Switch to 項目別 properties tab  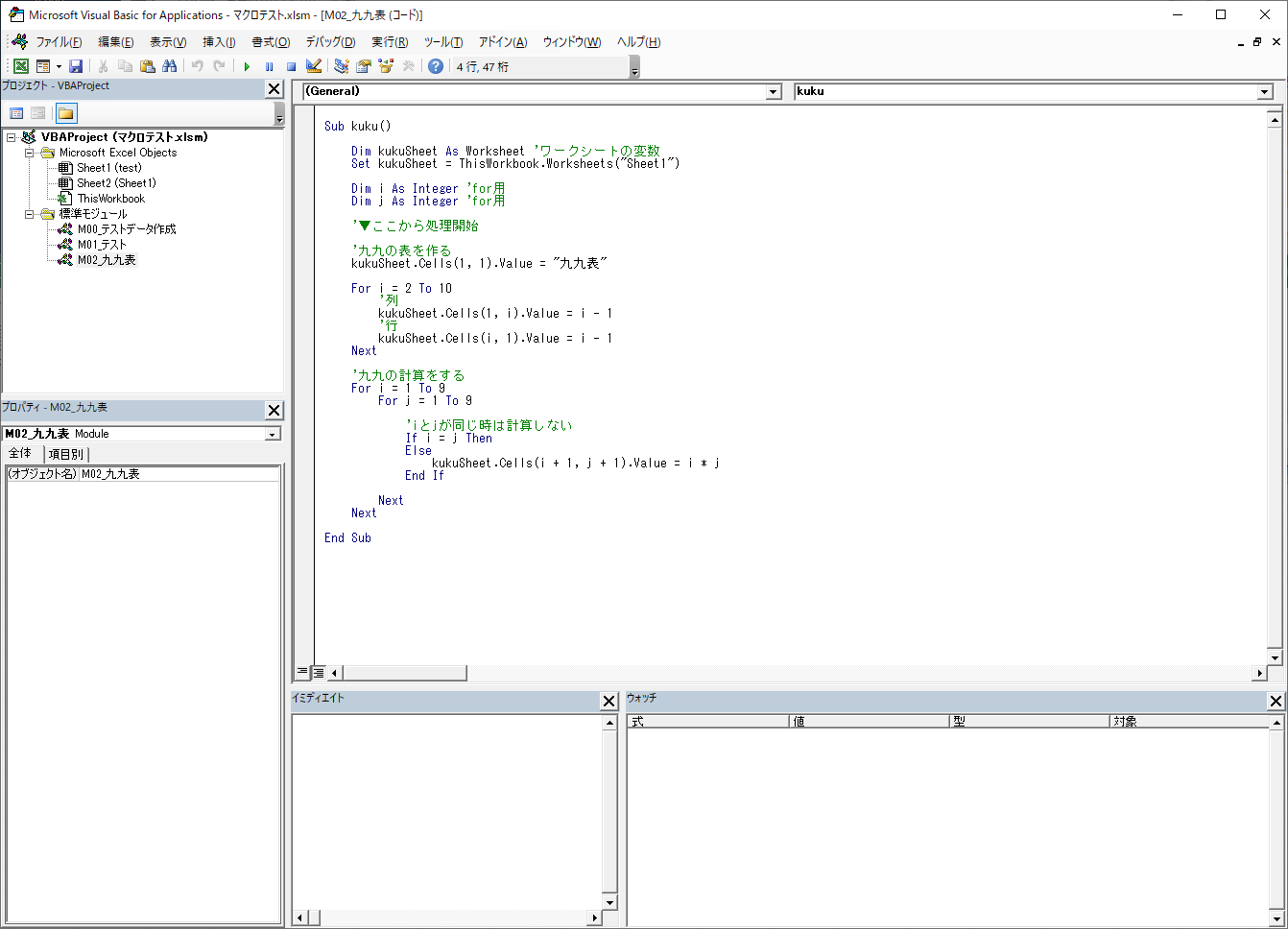65,454
